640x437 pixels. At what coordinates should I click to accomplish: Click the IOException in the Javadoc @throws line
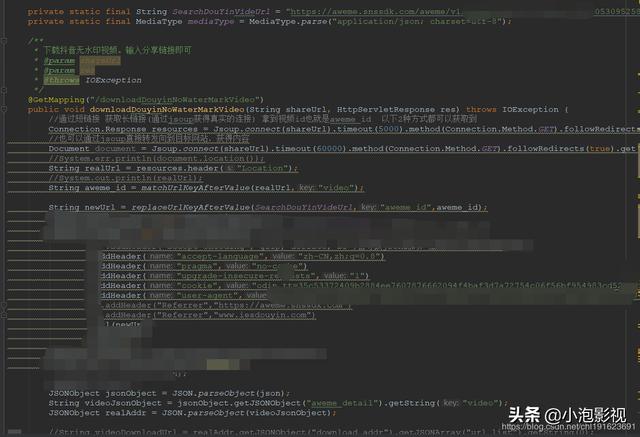pyautogui.click(x=113, y=80)
